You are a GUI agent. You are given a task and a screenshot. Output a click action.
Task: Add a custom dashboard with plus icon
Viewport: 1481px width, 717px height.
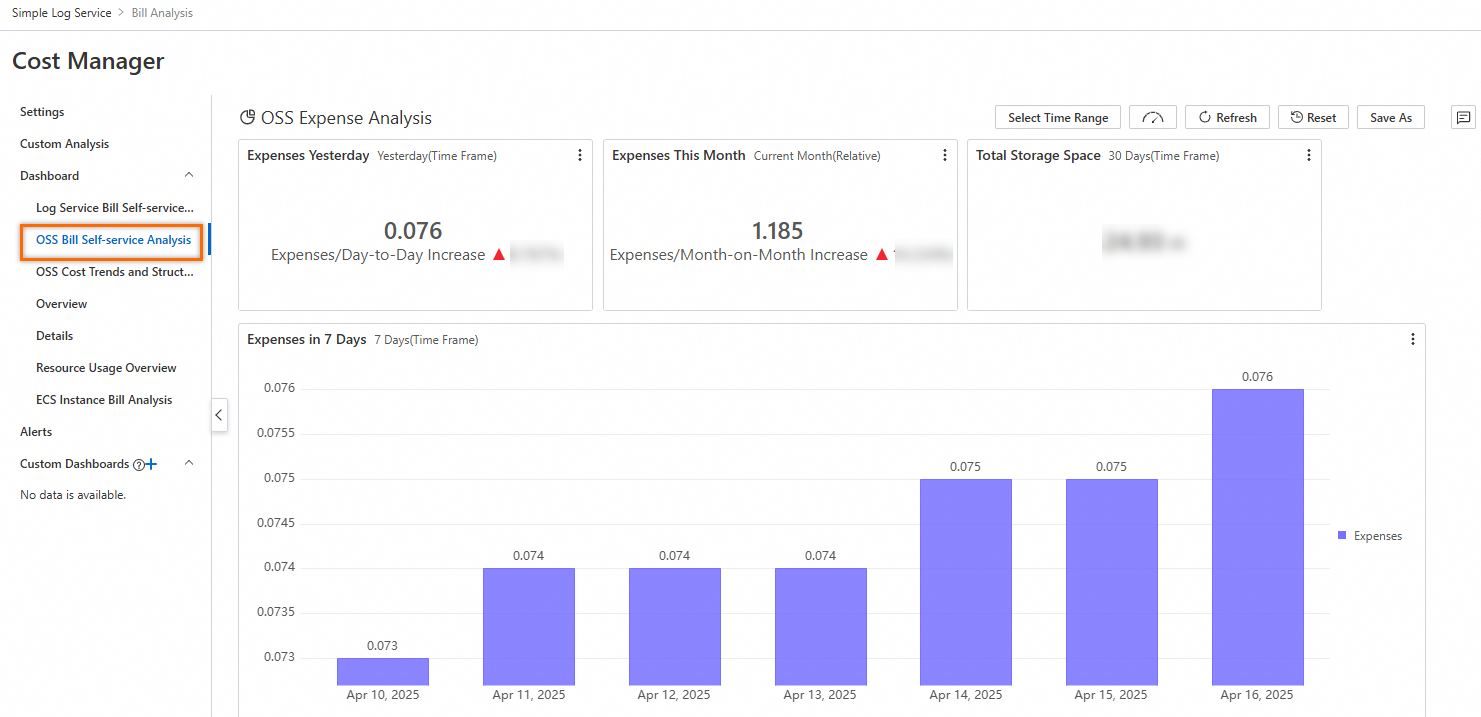point(152,464)
